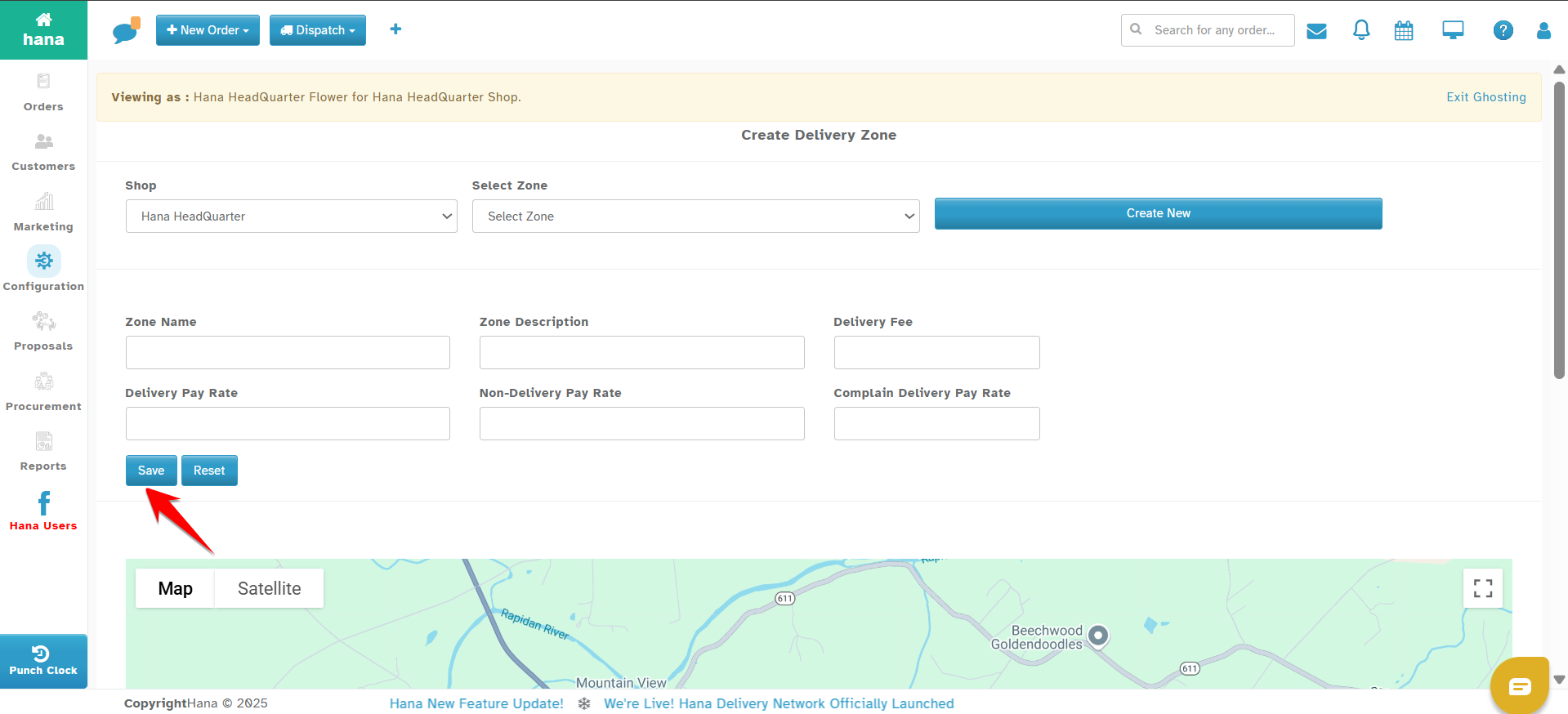Open the chat bubble messages icon
Screen dimensions: 1568x714
coord(126,30)
